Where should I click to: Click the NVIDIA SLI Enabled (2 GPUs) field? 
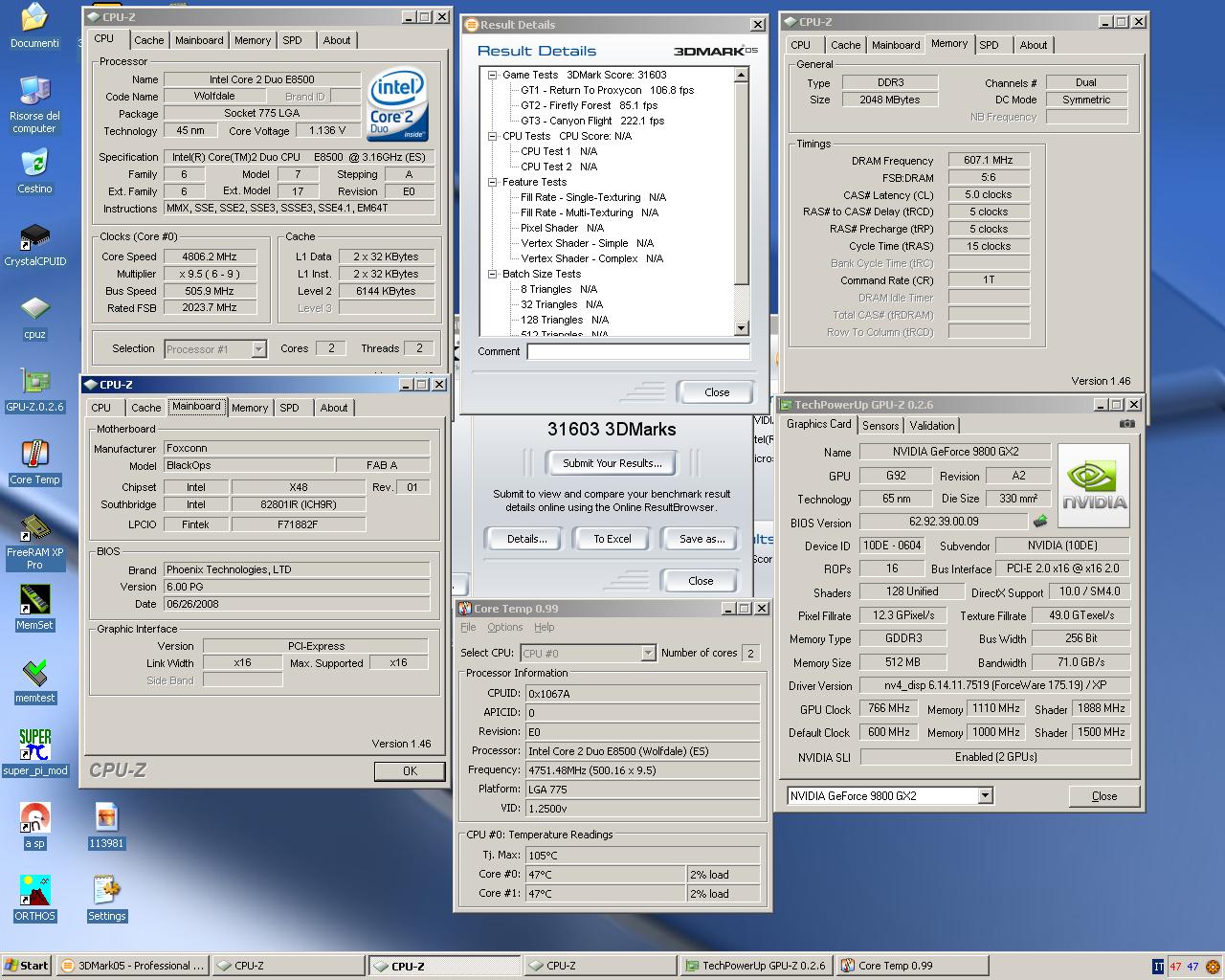[x=995, y=756]
